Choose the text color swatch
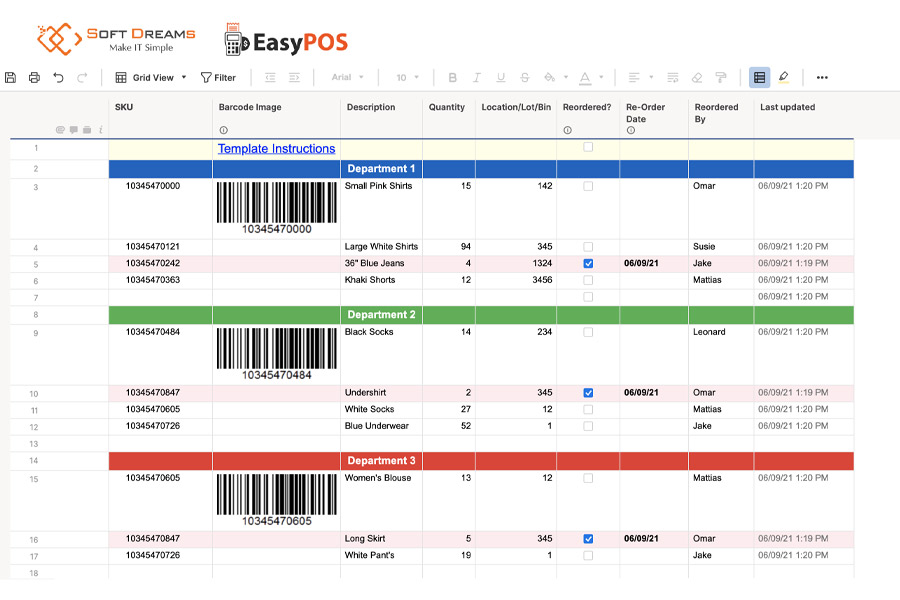The width and height of the screenshot is (900, 600). 584,77
